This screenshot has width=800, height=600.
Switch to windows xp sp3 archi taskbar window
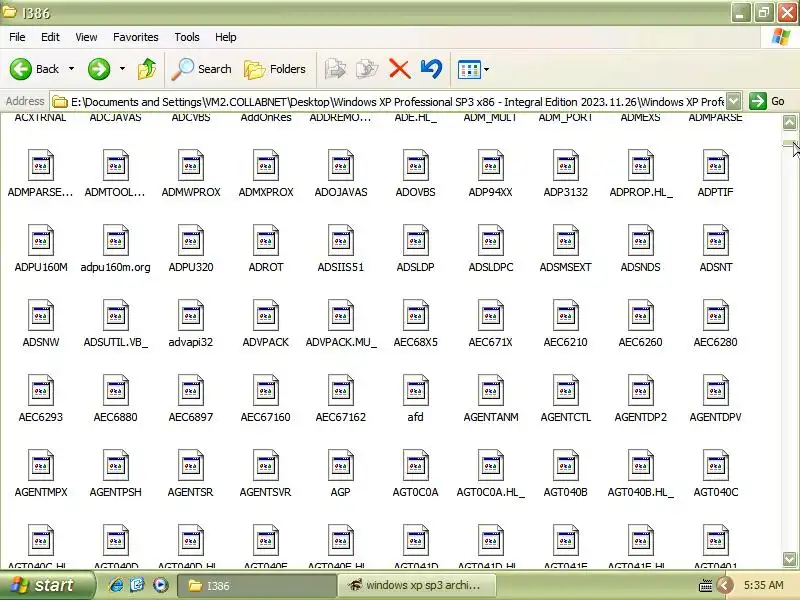(416, 586)
